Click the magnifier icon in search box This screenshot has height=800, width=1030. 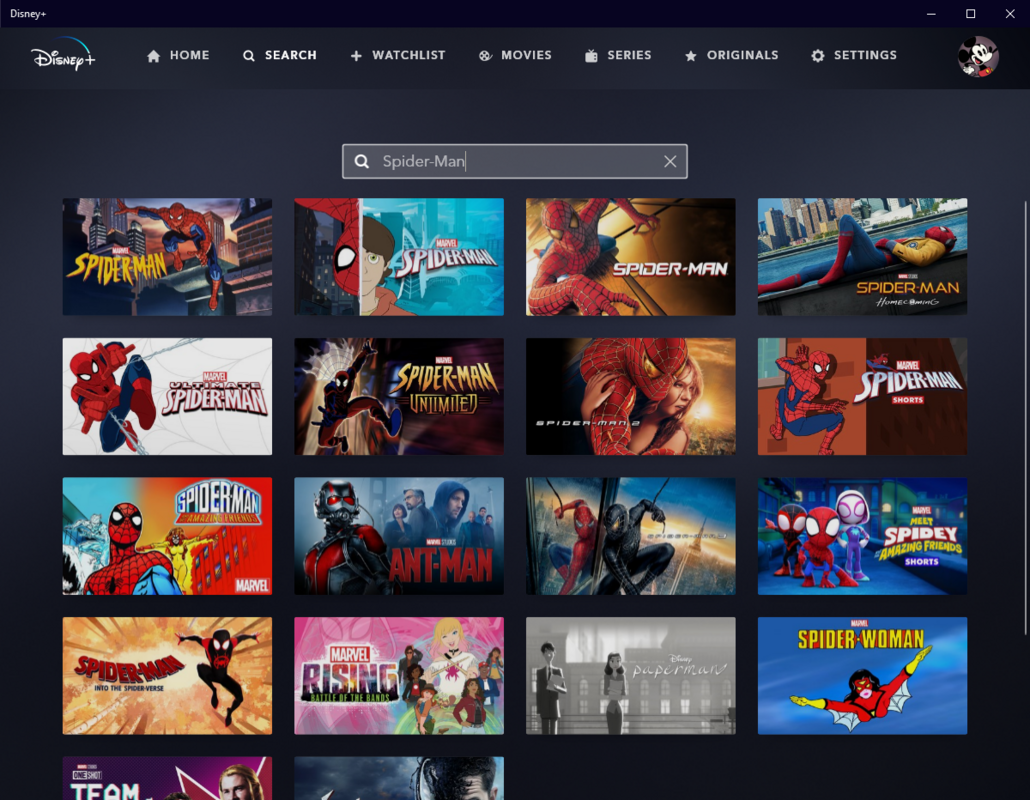(362, 162)
